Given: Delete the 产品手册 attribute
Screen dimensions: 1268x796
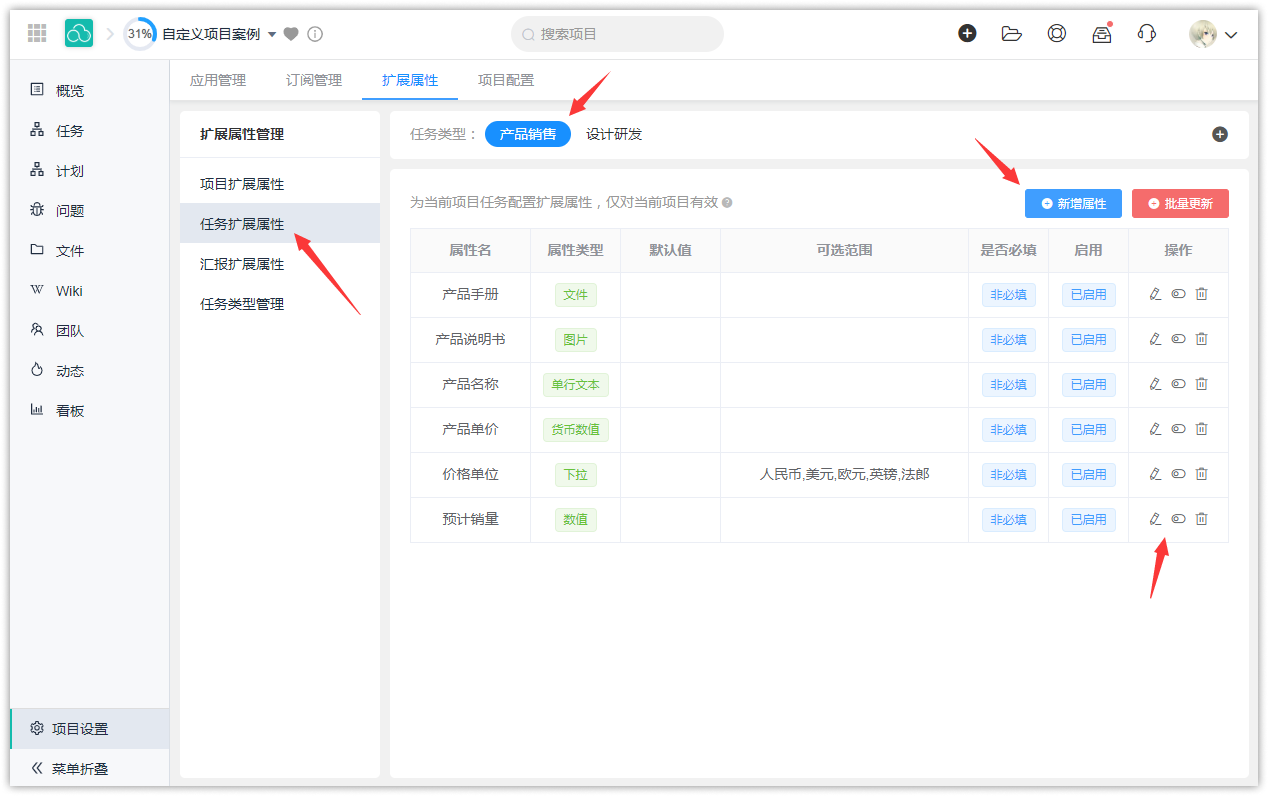Looking at the screenshot, I should pos(1202,294).
